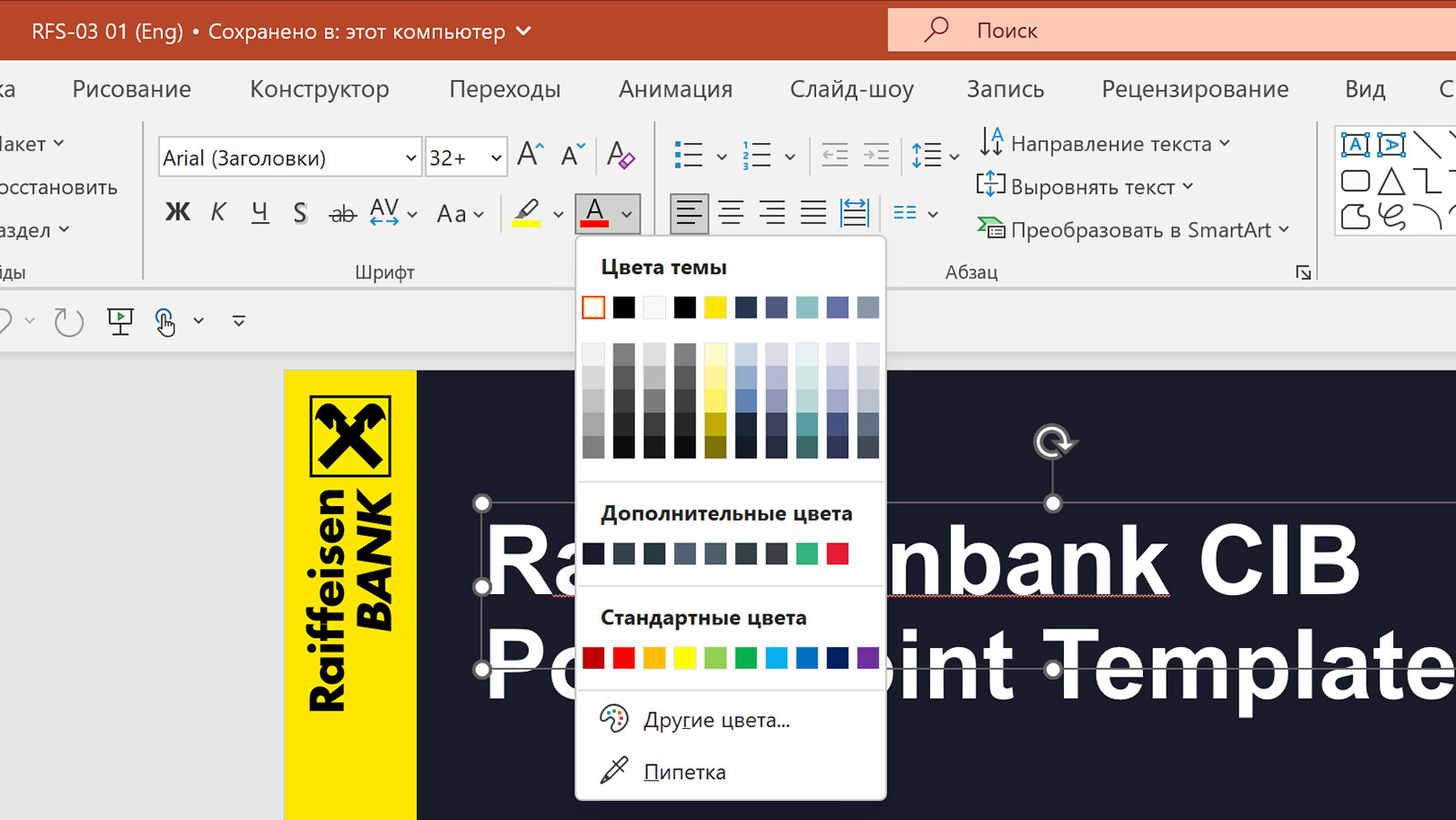This screenshot has width=1456, height=820.
Task: Click the bulleted list icon
Action: point(689,156)
